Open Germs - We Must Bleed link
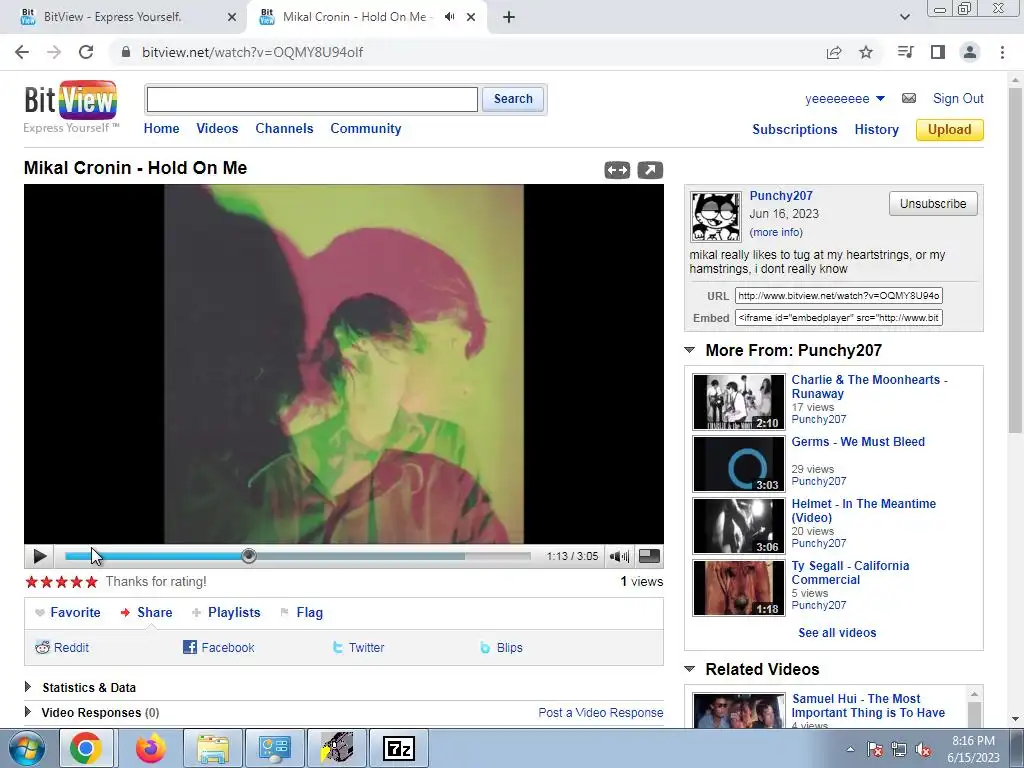This screenshot has width=1024, height=768. pos(858,442)
